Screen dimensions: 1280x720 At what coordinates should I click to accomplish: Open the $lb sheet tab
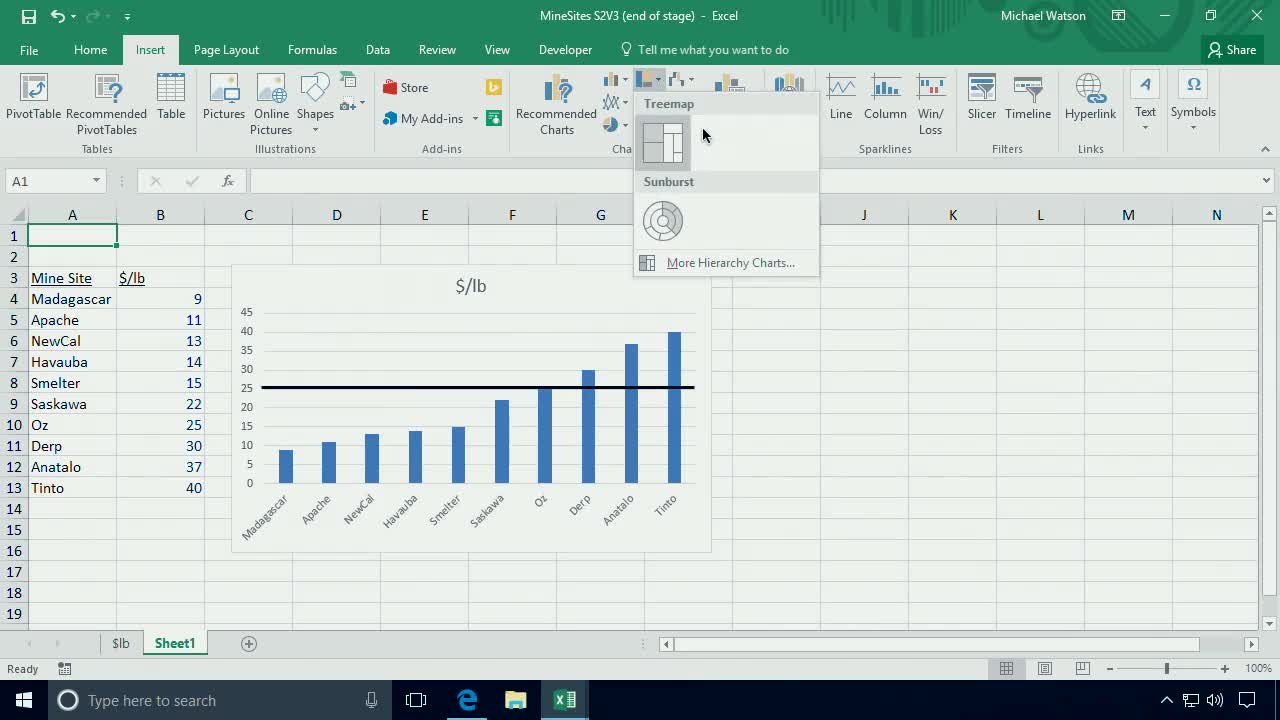pos(120,643)
